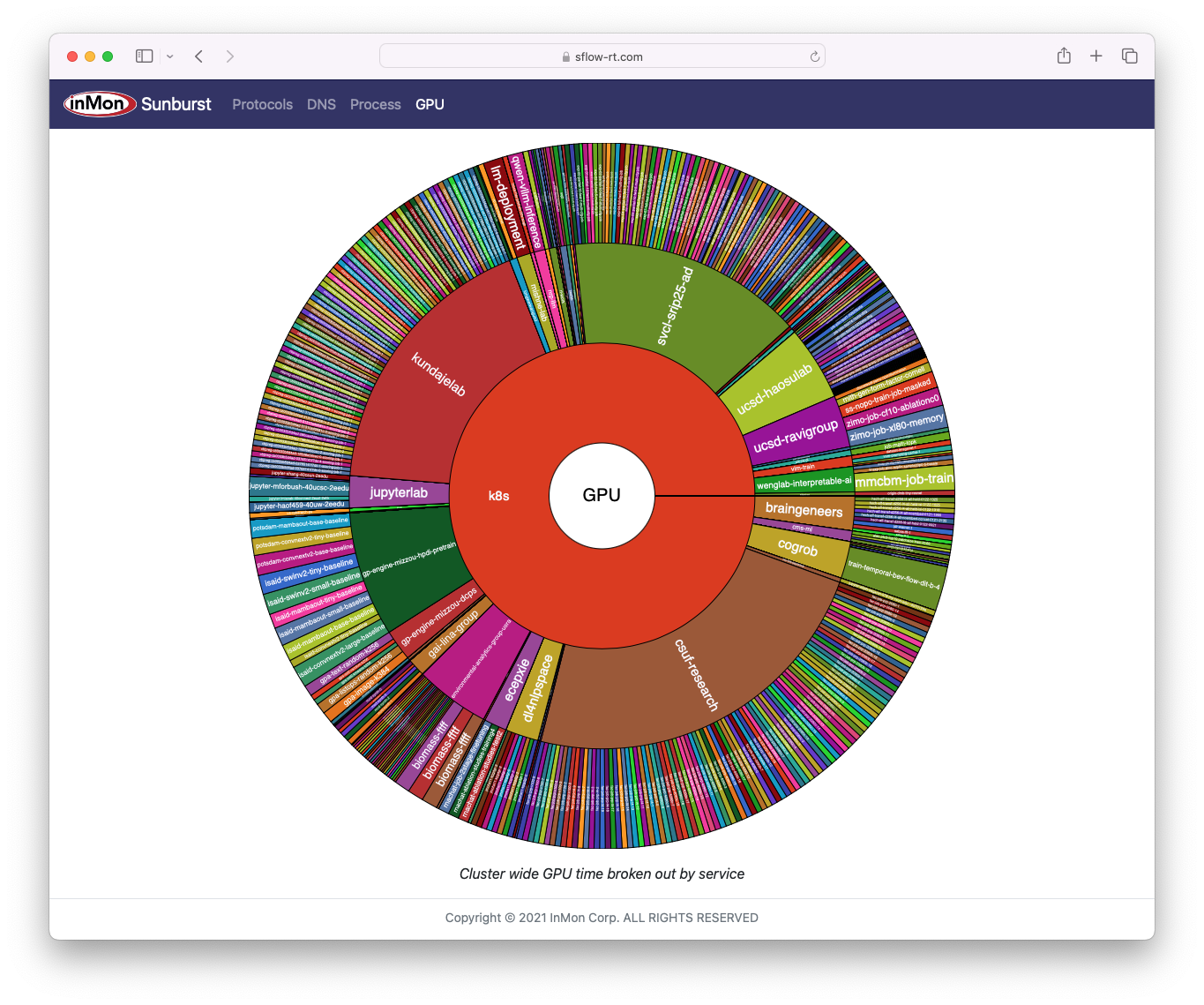Open a new tab with plus icon
This screenshot has width=1204, height=1005.
point(1096,56)
